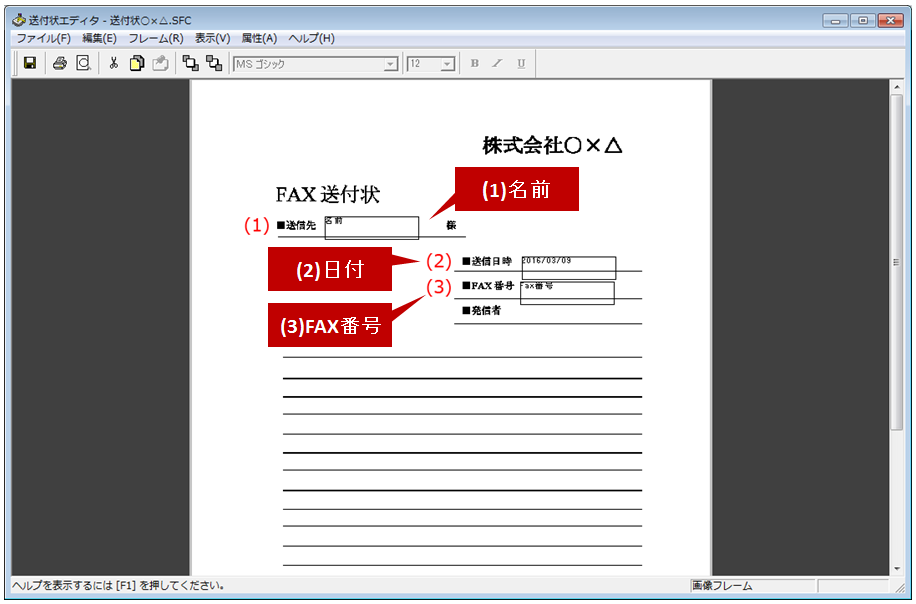Toggle Italic formatting button
Viewport: 916px width, 604px height.
tap(497, 63)
